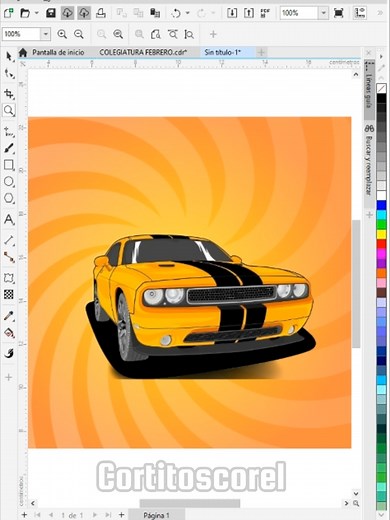The image size is (390, 520).
Task: Select the Connector tool
Action: click(x=9, y=257)
